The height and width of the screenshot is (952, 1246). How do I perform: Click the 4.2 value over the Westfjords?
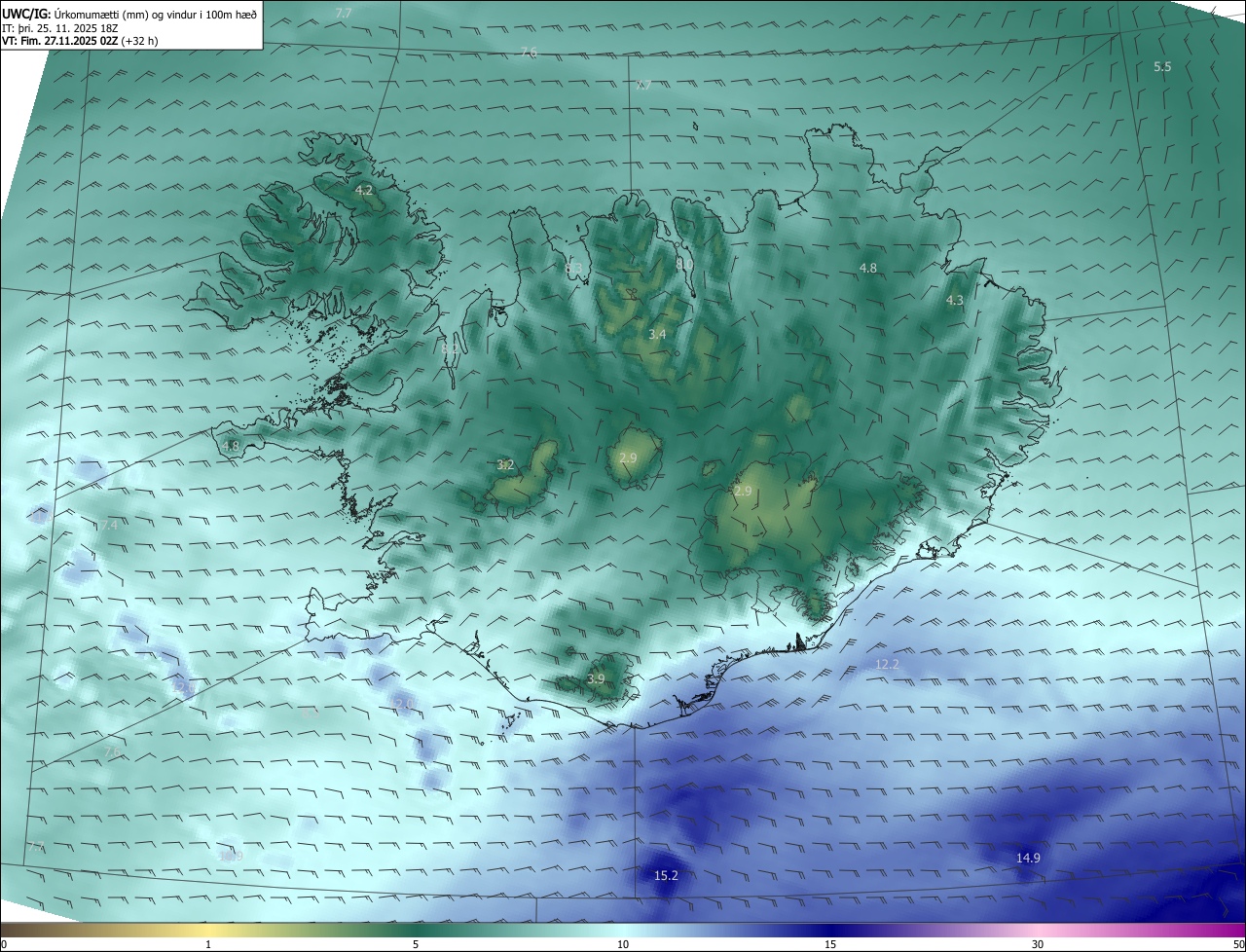coord(364,190)
